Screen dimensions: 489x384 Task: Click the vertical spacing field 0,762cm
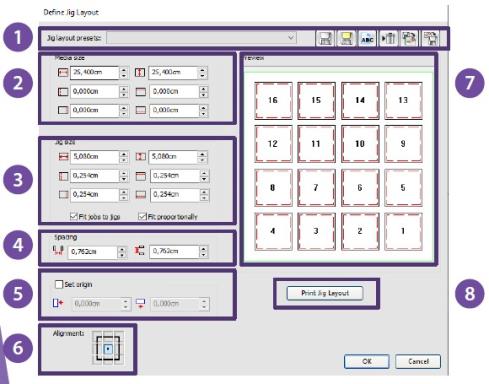174,251
